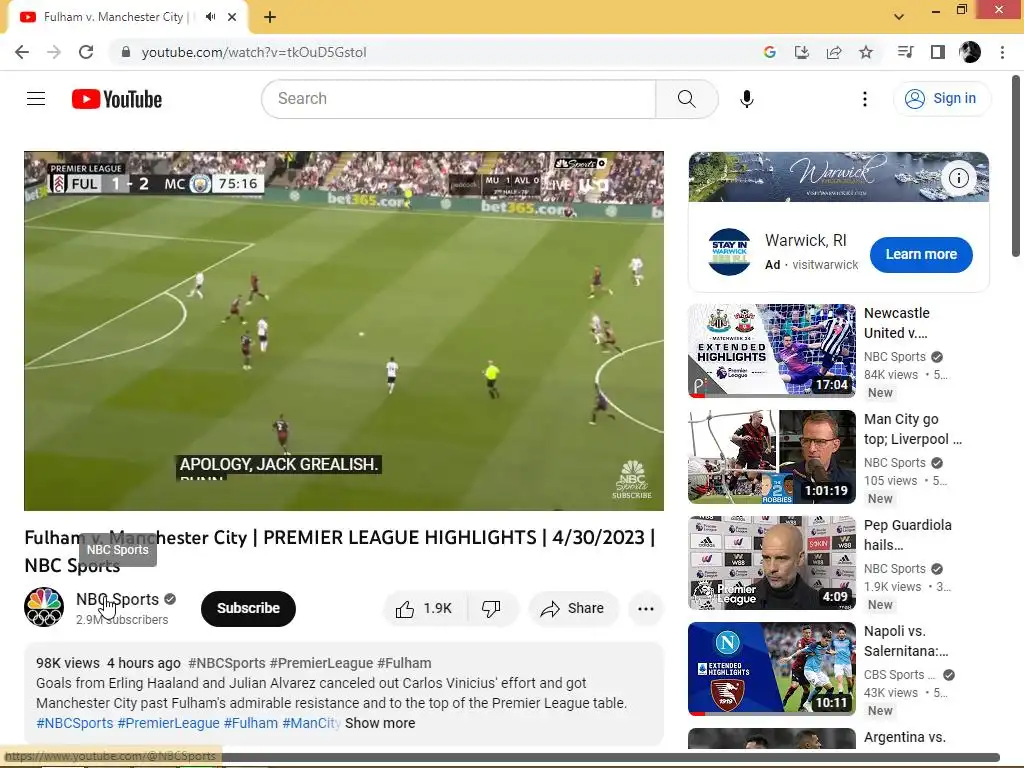Open Newcastle United extended highlights thumbnail

772,351
